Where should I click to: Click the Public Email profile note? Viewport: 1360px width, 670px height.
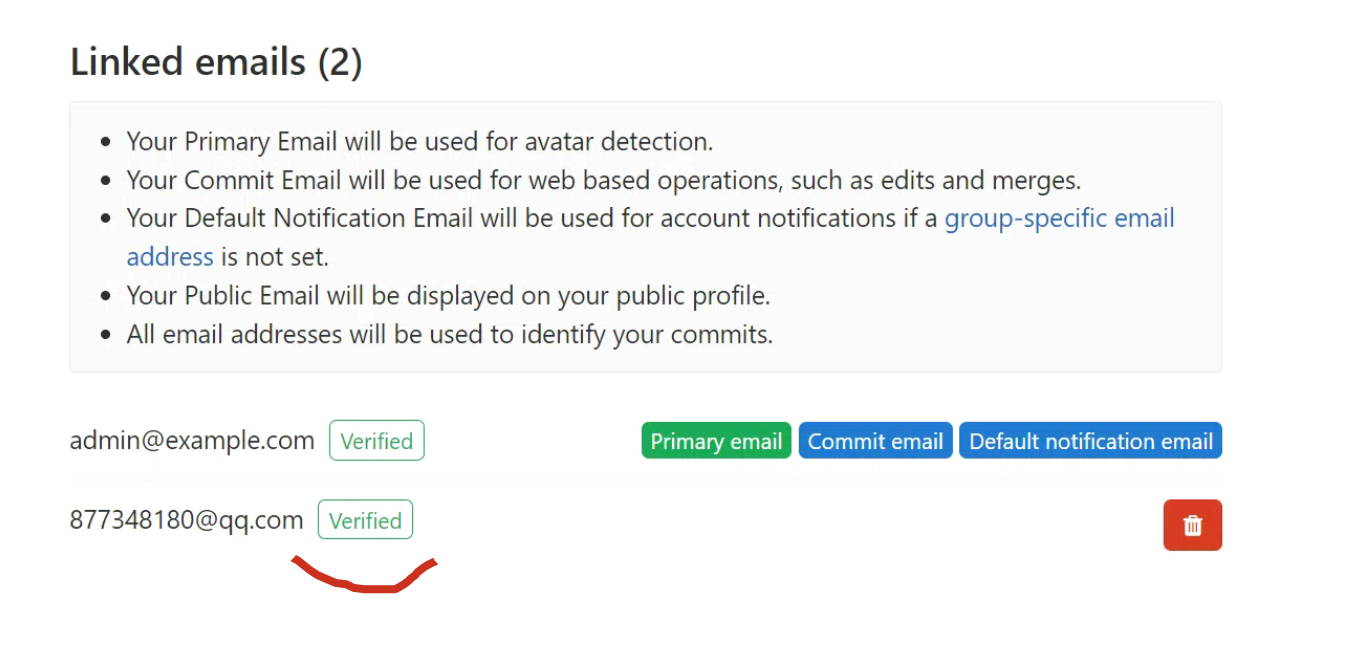[x=448, y=296]
